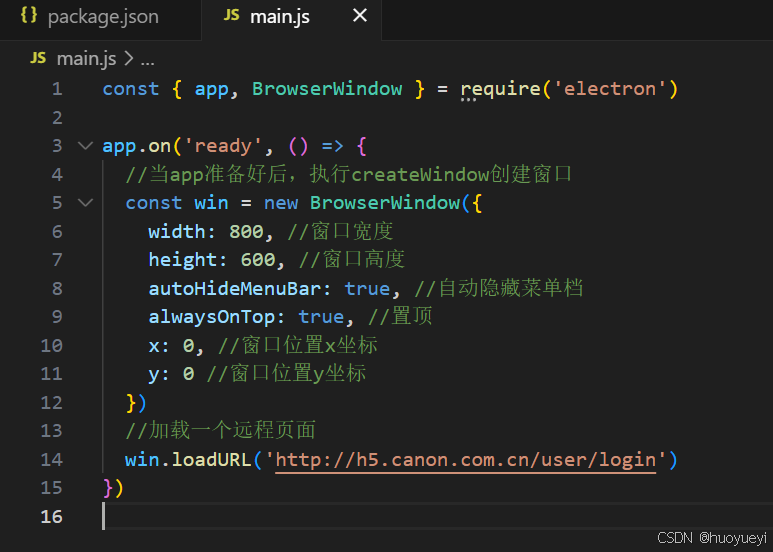Click the 窗口宽度 comment on line 6
This screenshot has width=773, height=552.
340,232
